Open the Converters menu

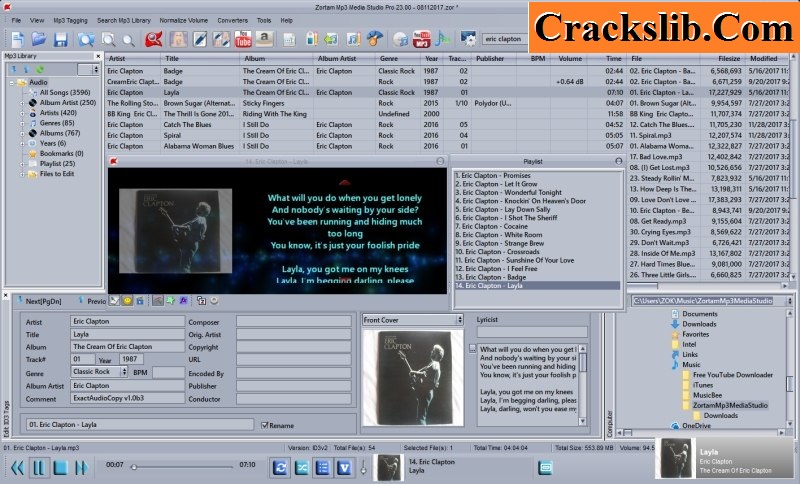click(x=232, y=20)
